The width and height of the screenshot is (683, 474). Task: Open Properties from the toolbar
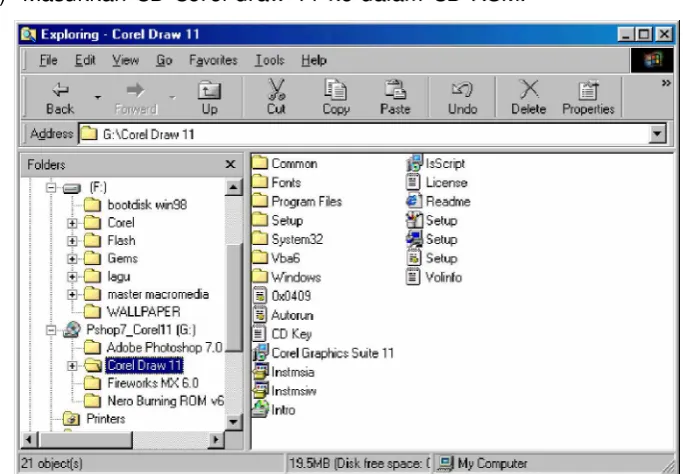(588, 98)
